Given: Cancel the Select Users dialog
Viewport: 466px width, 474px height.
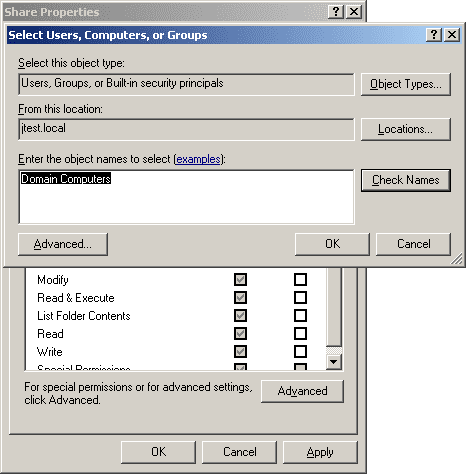Looking at the screenshot, I should tap(413, 244).
